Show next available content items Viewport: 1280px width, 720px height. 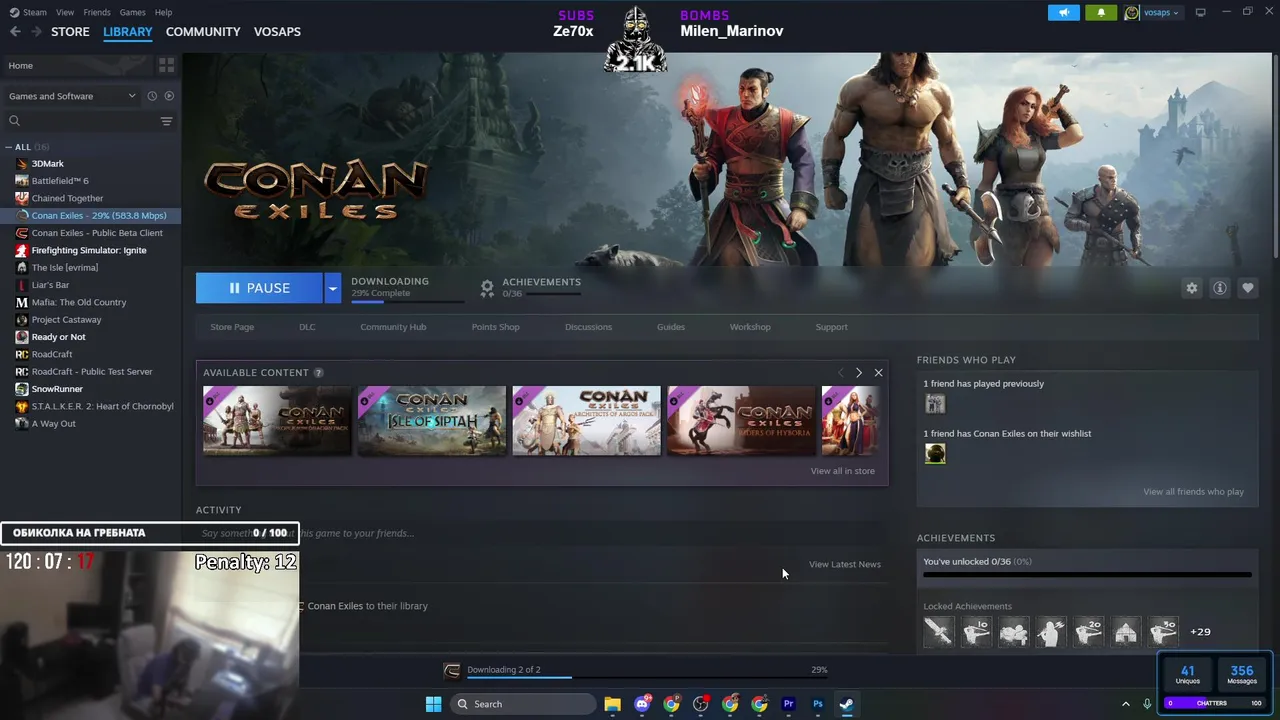[858, 373]
